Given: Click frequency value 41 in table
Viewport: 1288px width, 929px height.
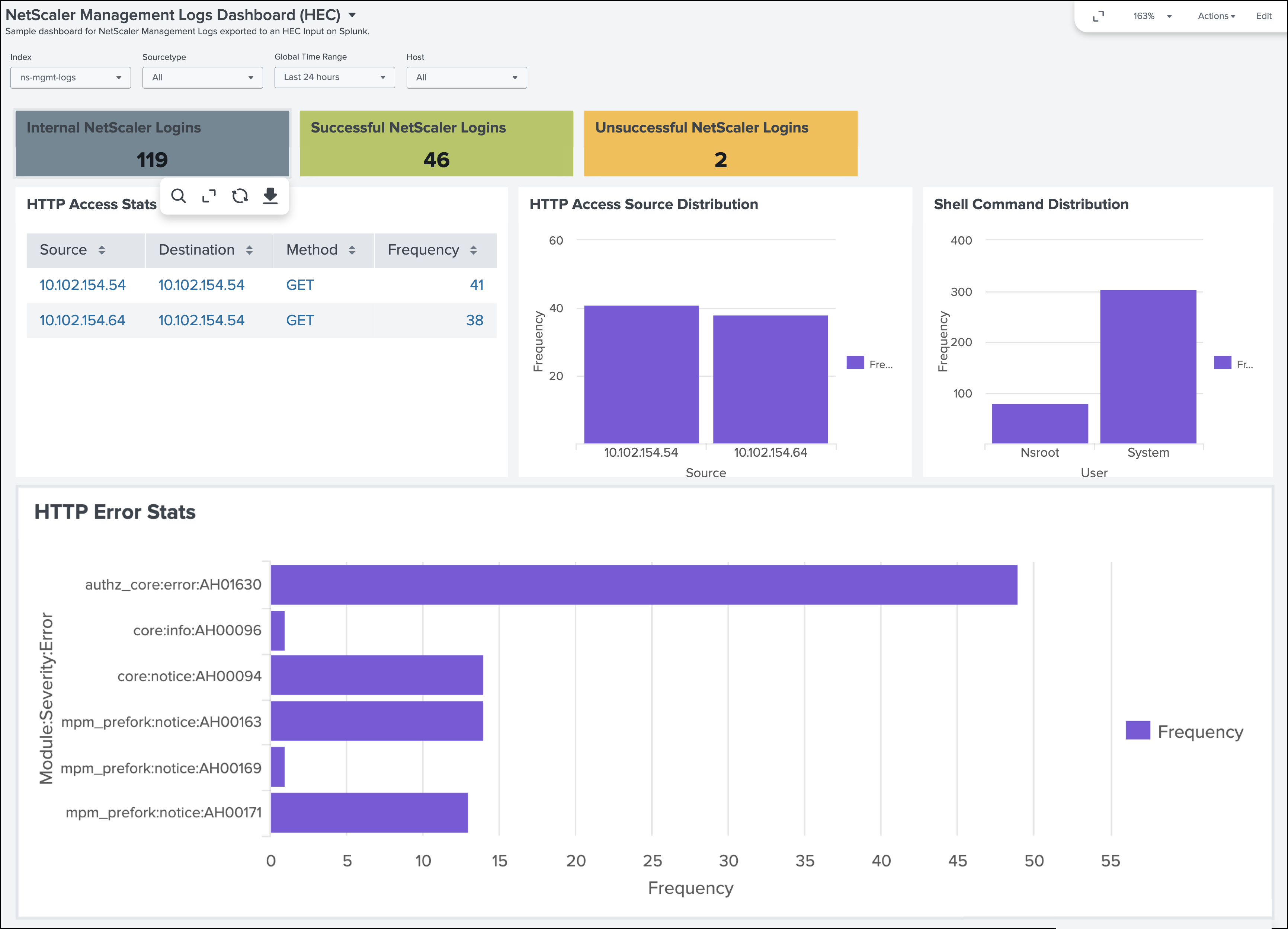Looking at the screenshot, I should pyautogui.click(x=477, y=285).
